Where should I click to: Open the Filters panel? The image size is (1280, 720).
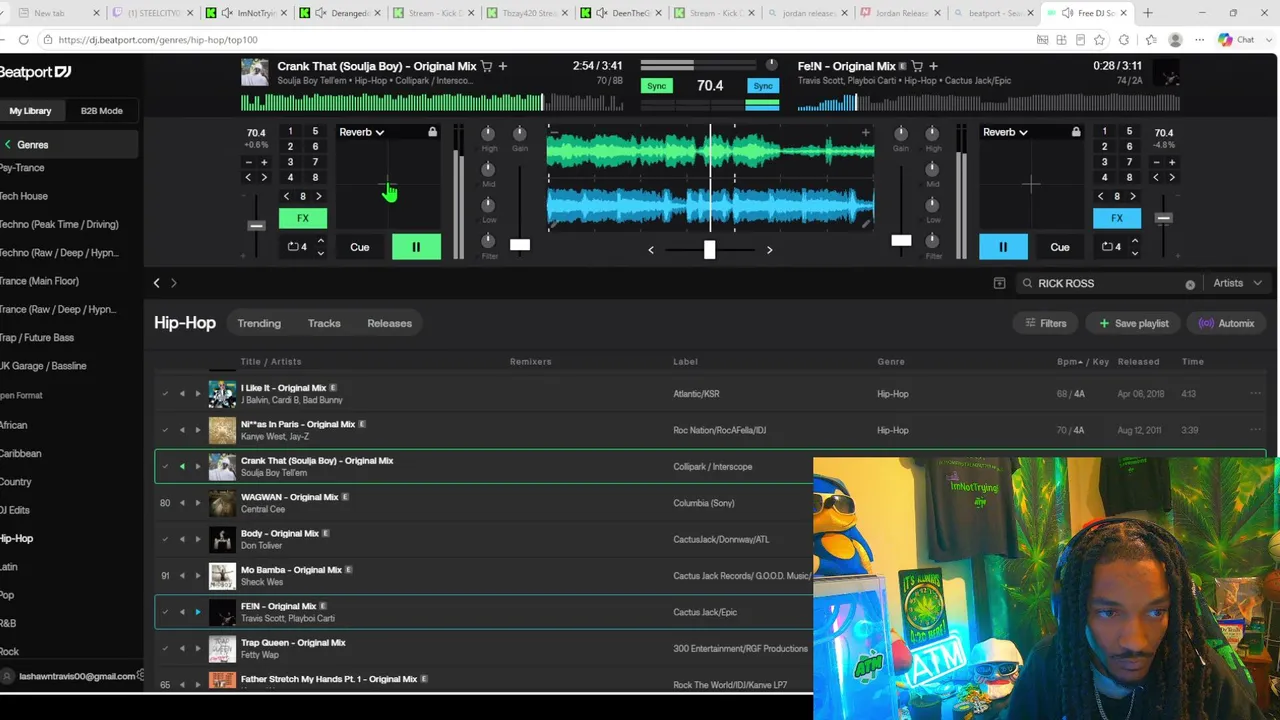point(1045,323)
